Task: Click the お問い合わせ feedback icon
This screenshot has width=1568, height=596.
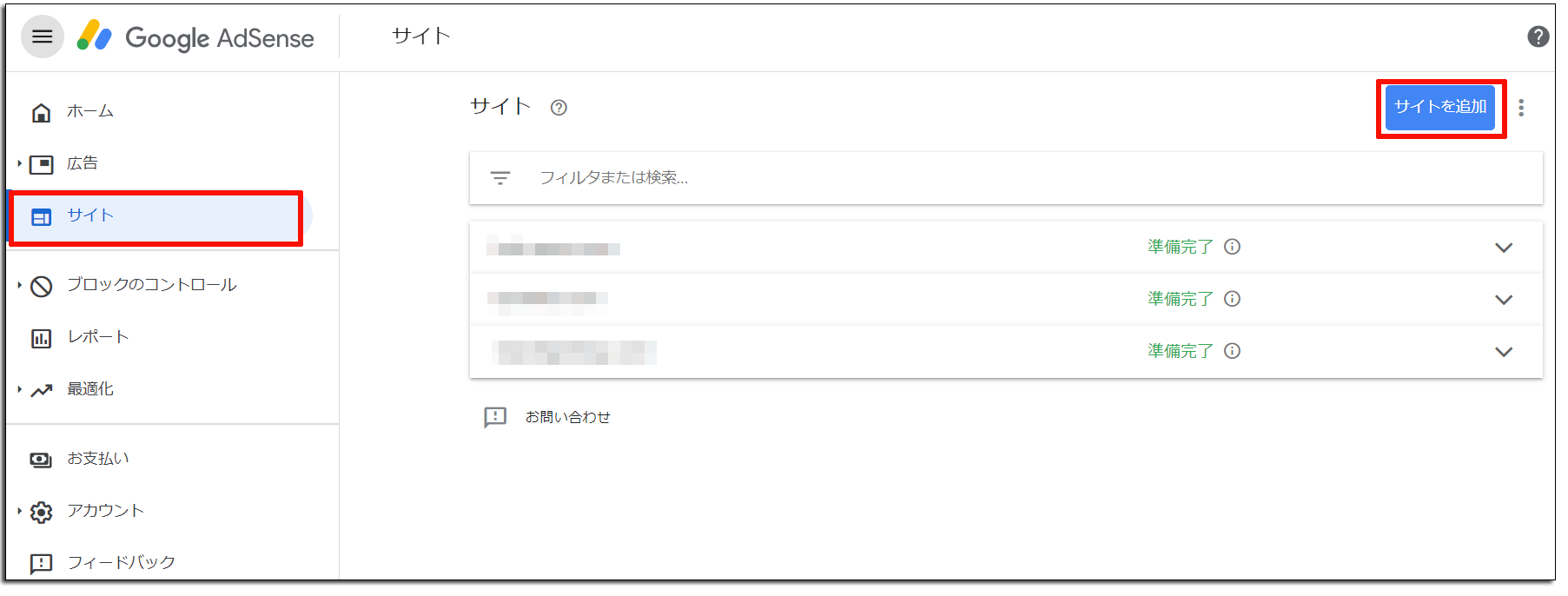Action: tap(495, 417)
